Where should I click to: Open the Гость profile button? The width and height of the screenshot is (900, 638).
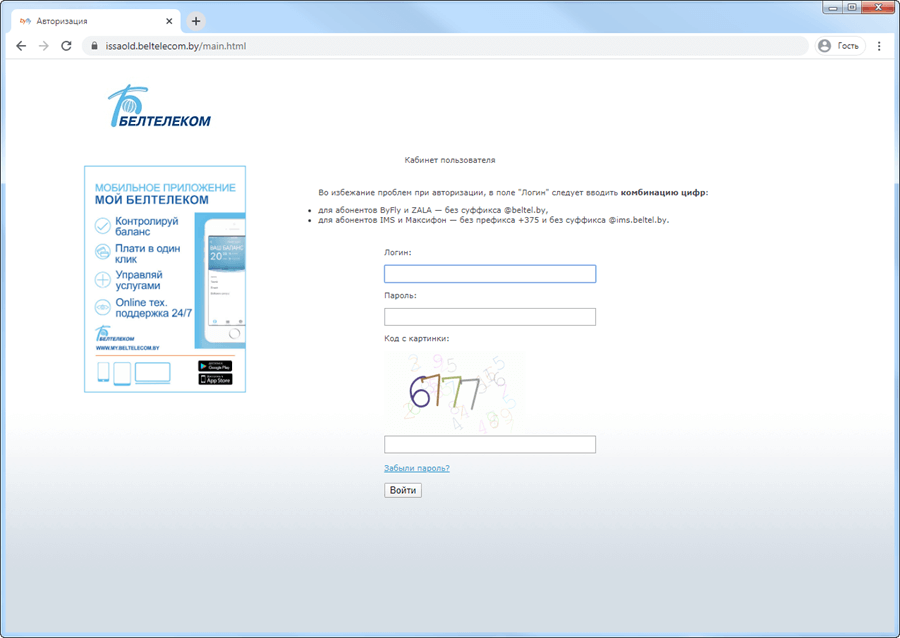(x=838, y=46)
